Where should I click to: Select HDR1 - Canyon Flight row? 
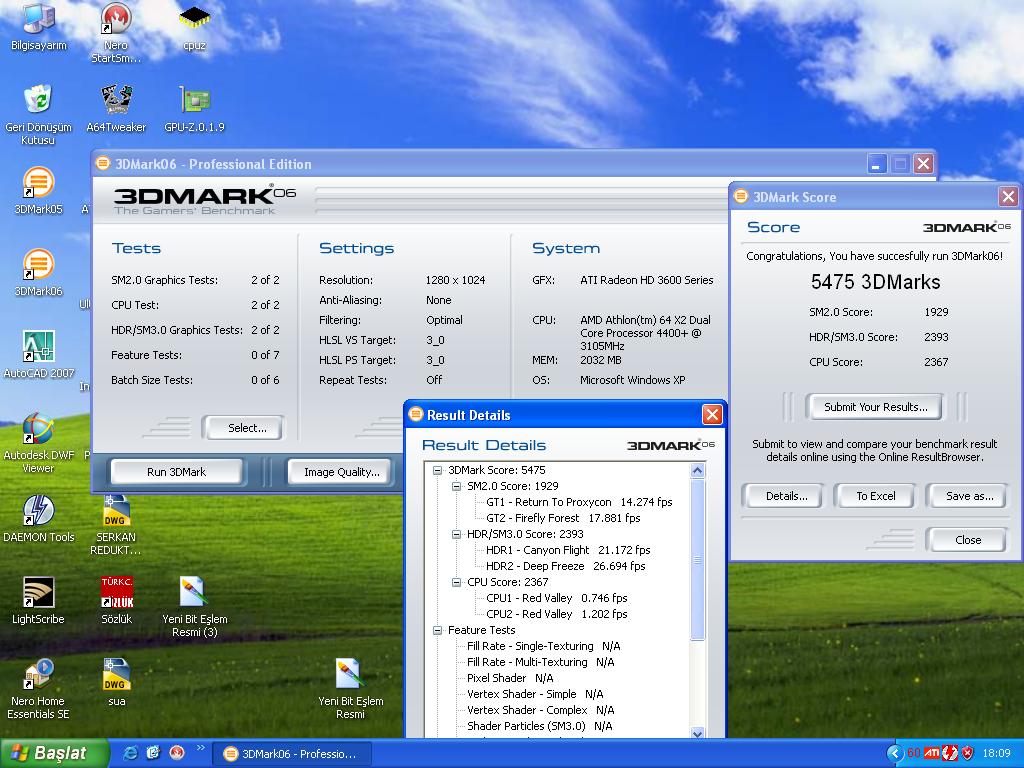pyautogui.click(x=568, y=550)
